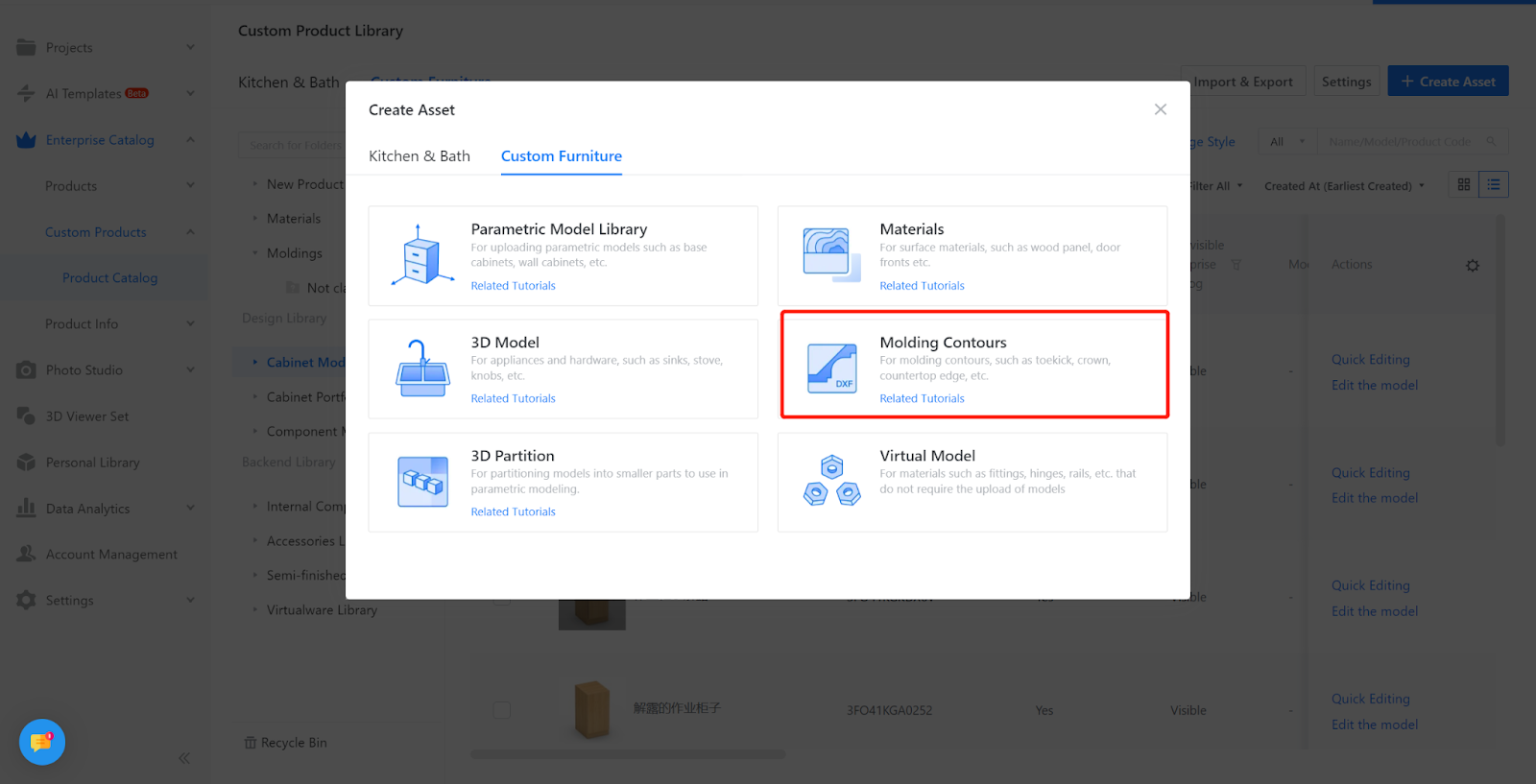This screenshot has height=784, width=1536.
Task: Open table column settings gear
Action: tap(1473, 266)
